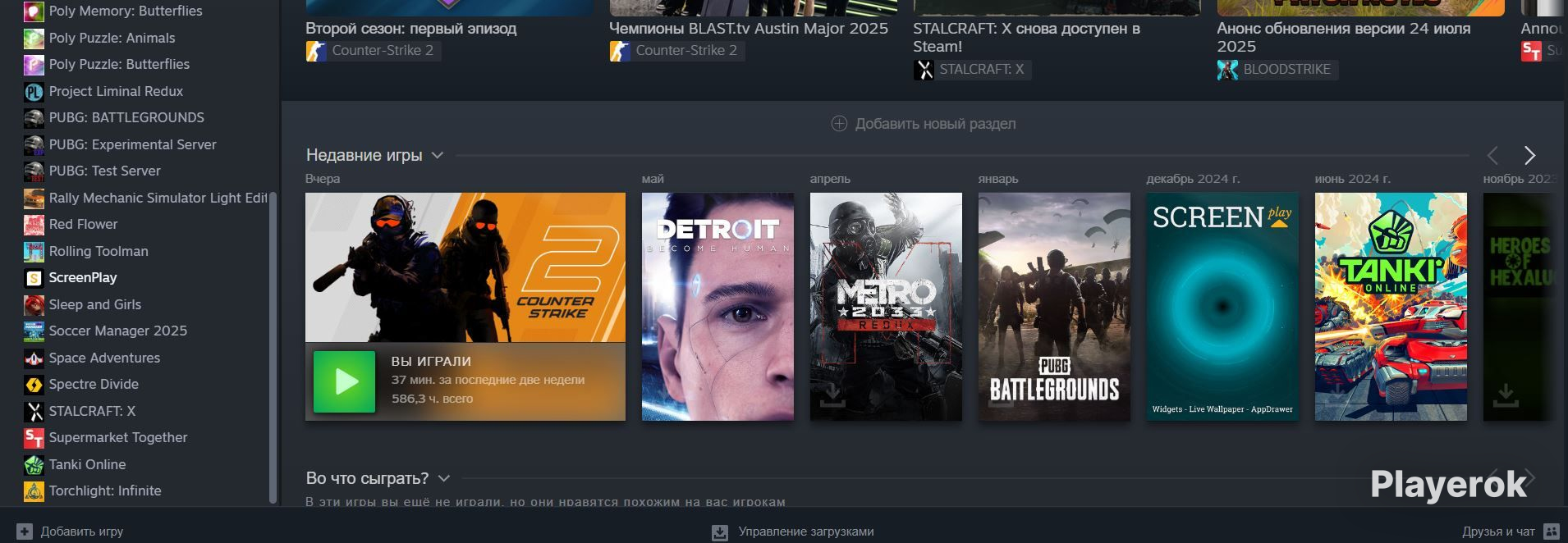Click the Poly Puzzle: Butterflies icon
1568x543 pixels.
point(34,64)
